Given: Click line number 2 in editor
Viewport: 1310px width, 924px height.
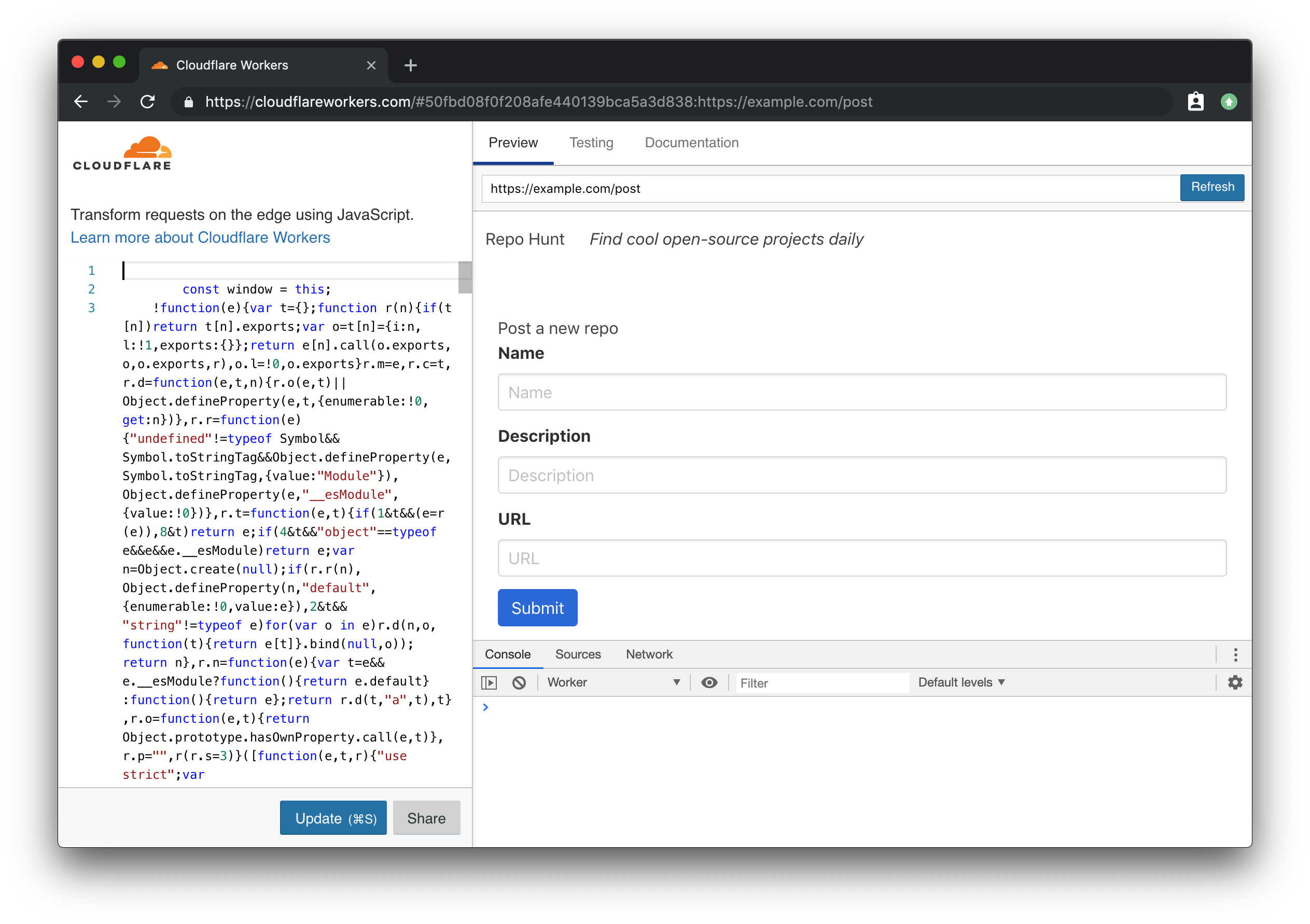Looking at the screenshot, I should coord(91,289).
